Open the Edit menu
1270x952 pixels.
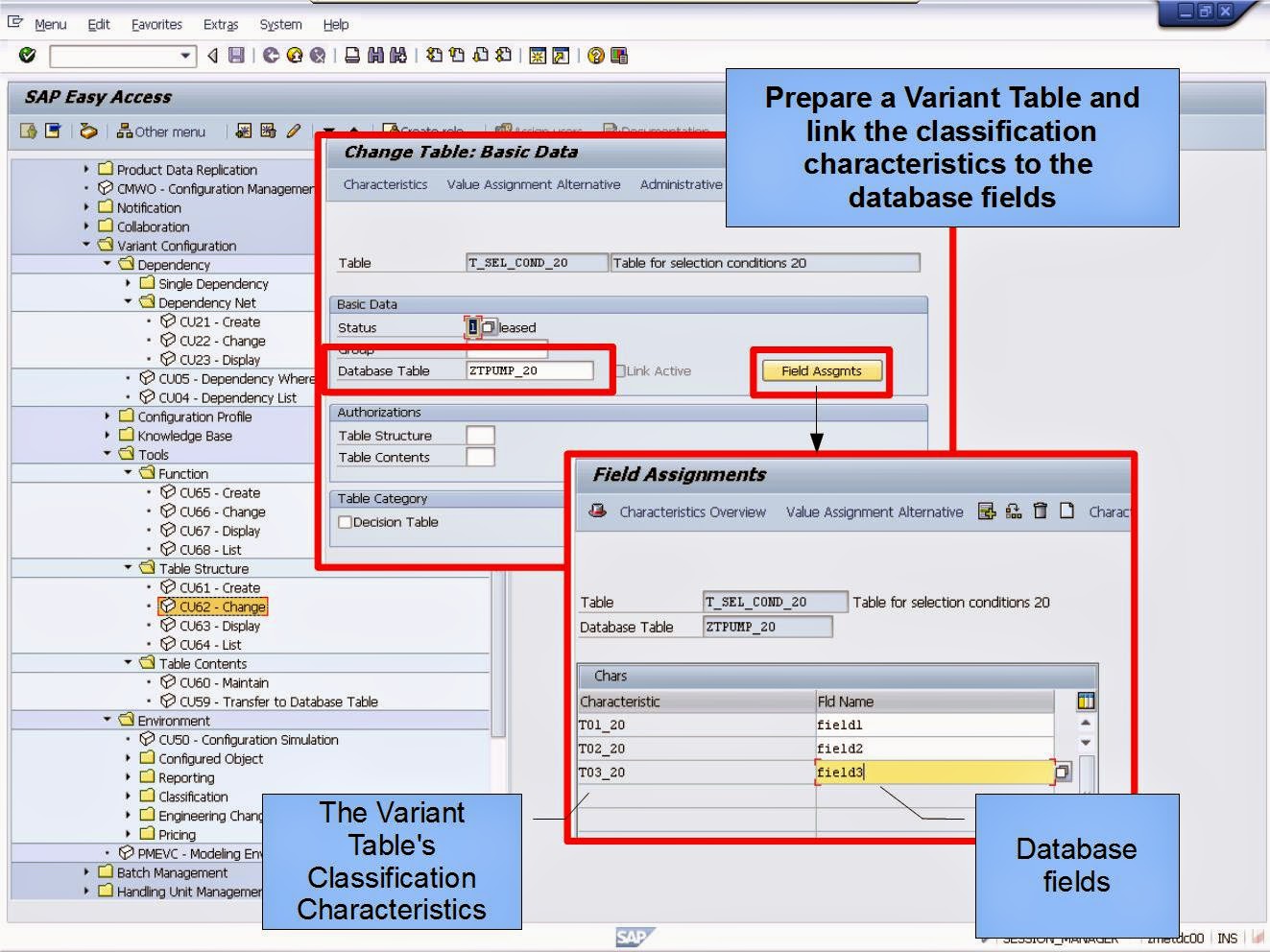(x=99, y=24)
